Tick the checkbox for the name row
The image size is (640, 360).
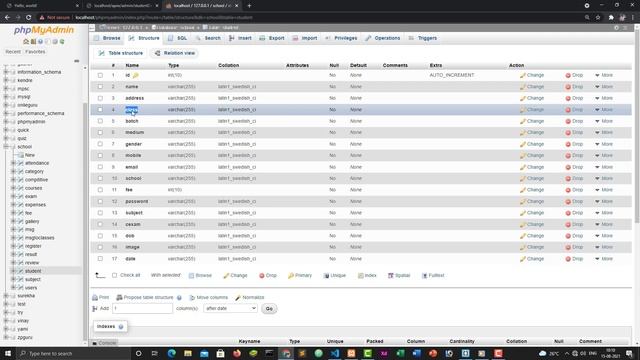100,87
